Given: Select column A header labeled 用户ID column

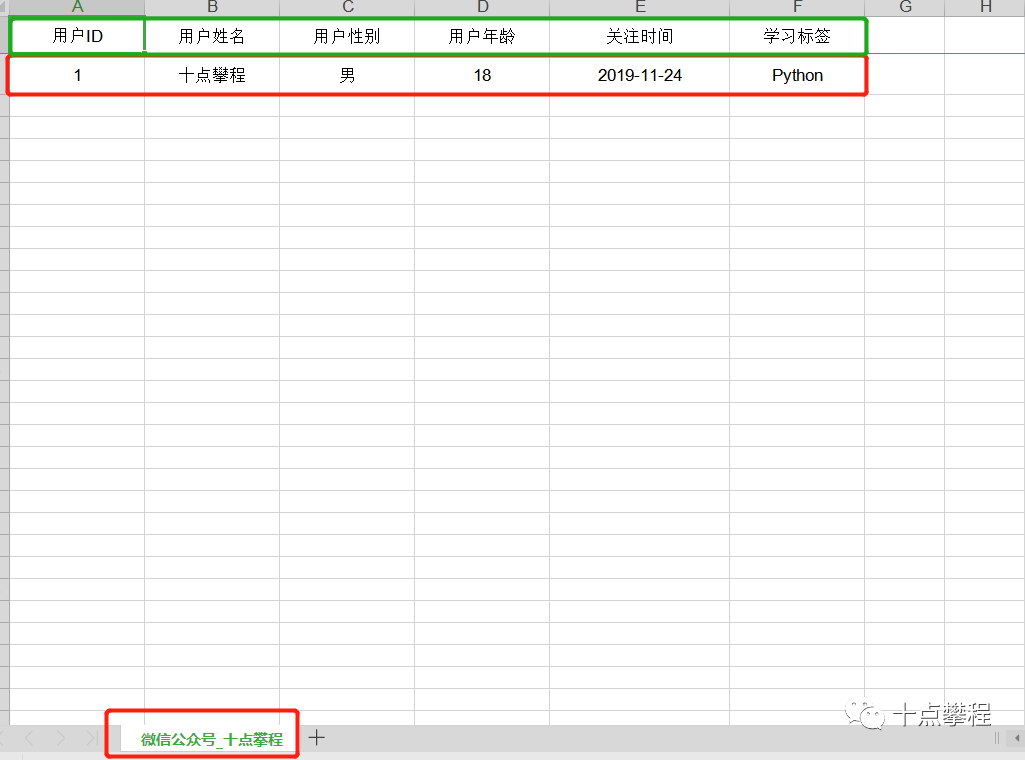Looking at the screenshot, I should pyautogui.click(x=76, y=7).
